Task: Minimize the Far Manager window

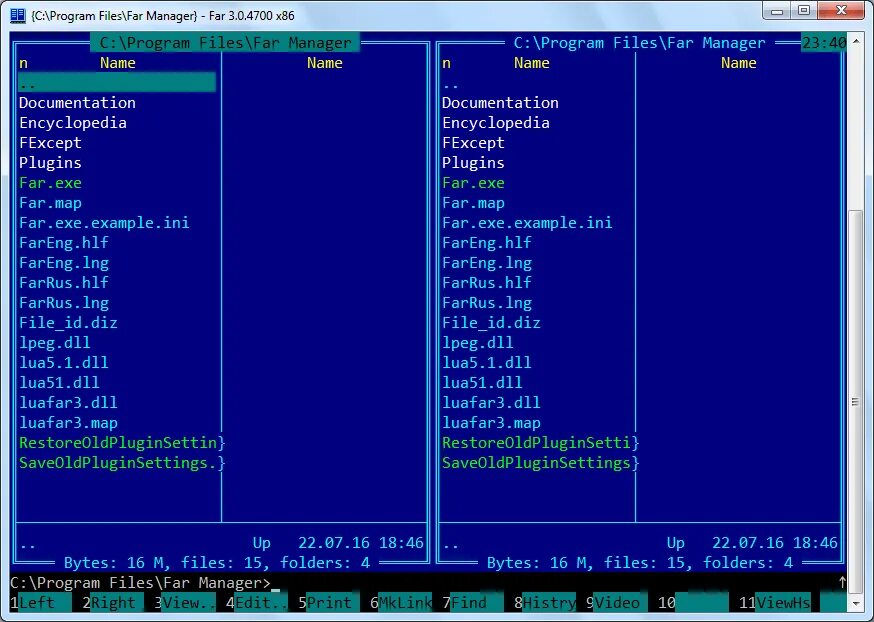Action: coord(778,11)
